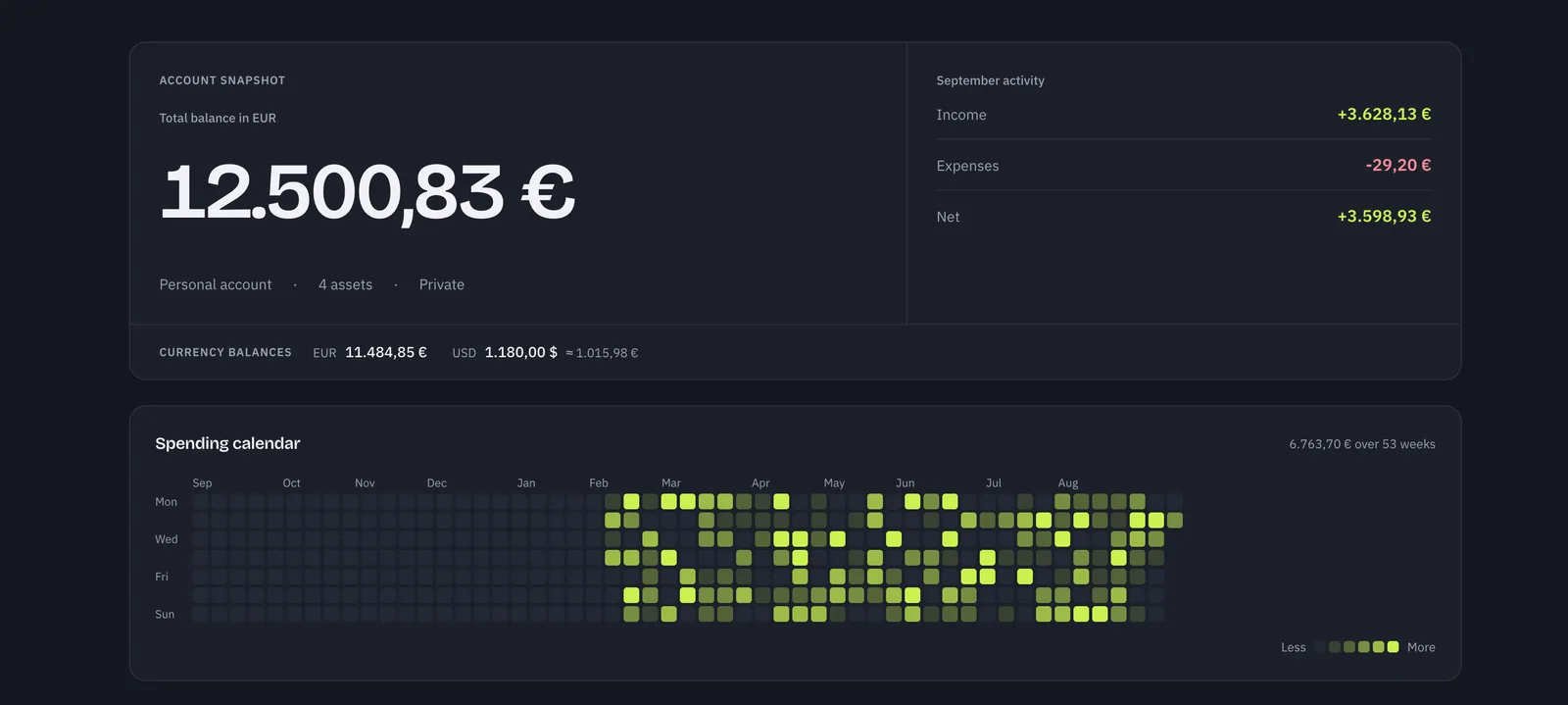Click the Expenses row label
The width and height of the screenshot is (1568, 705).
point(967,166)
